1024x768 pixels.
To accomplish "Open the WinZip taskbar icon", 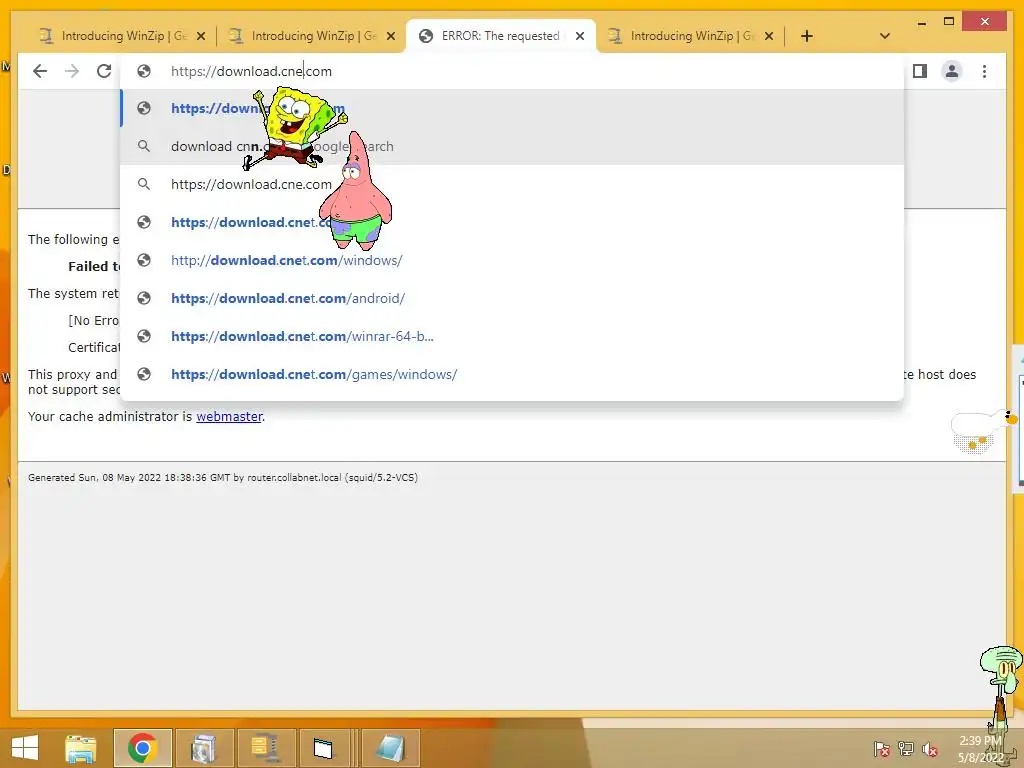I will click(x=264, y=748).
